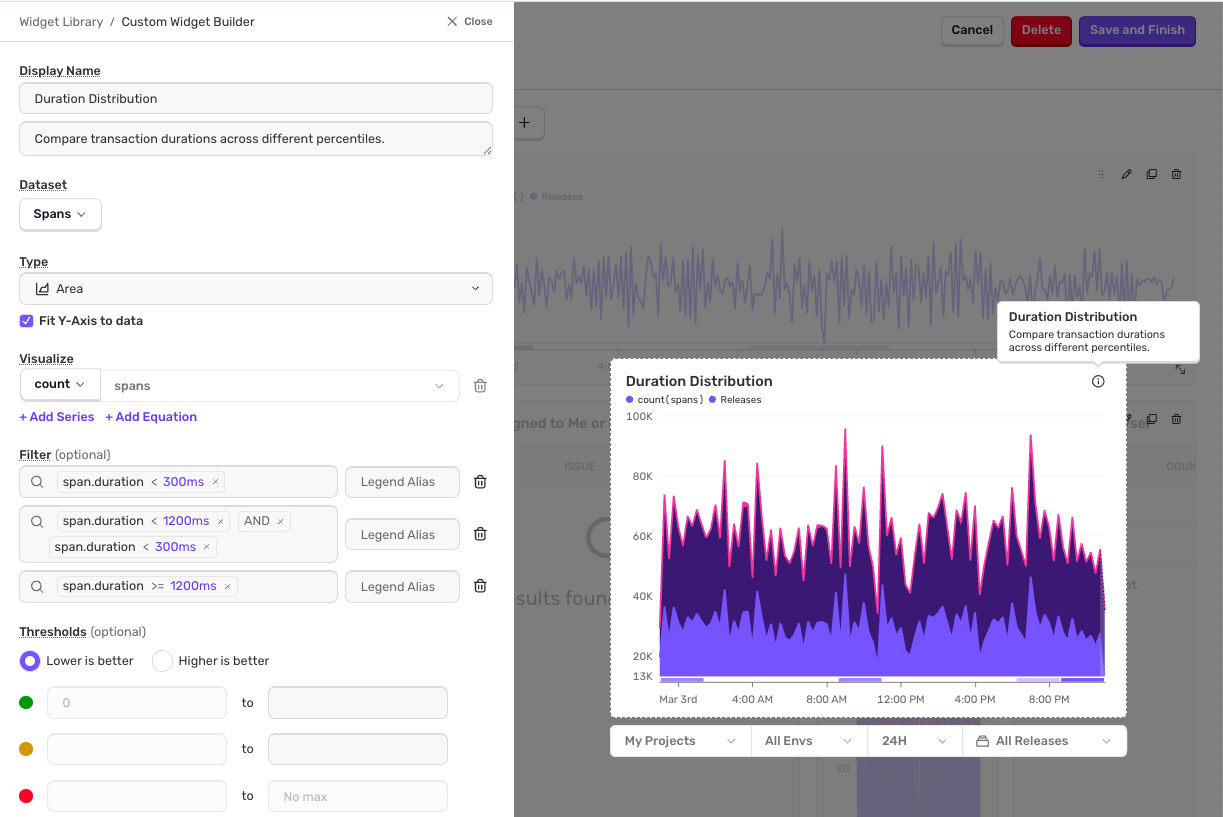Open Widget Library breadcrumb link
This screenshot has width=1223, height=817.
(x=61, y=21)
